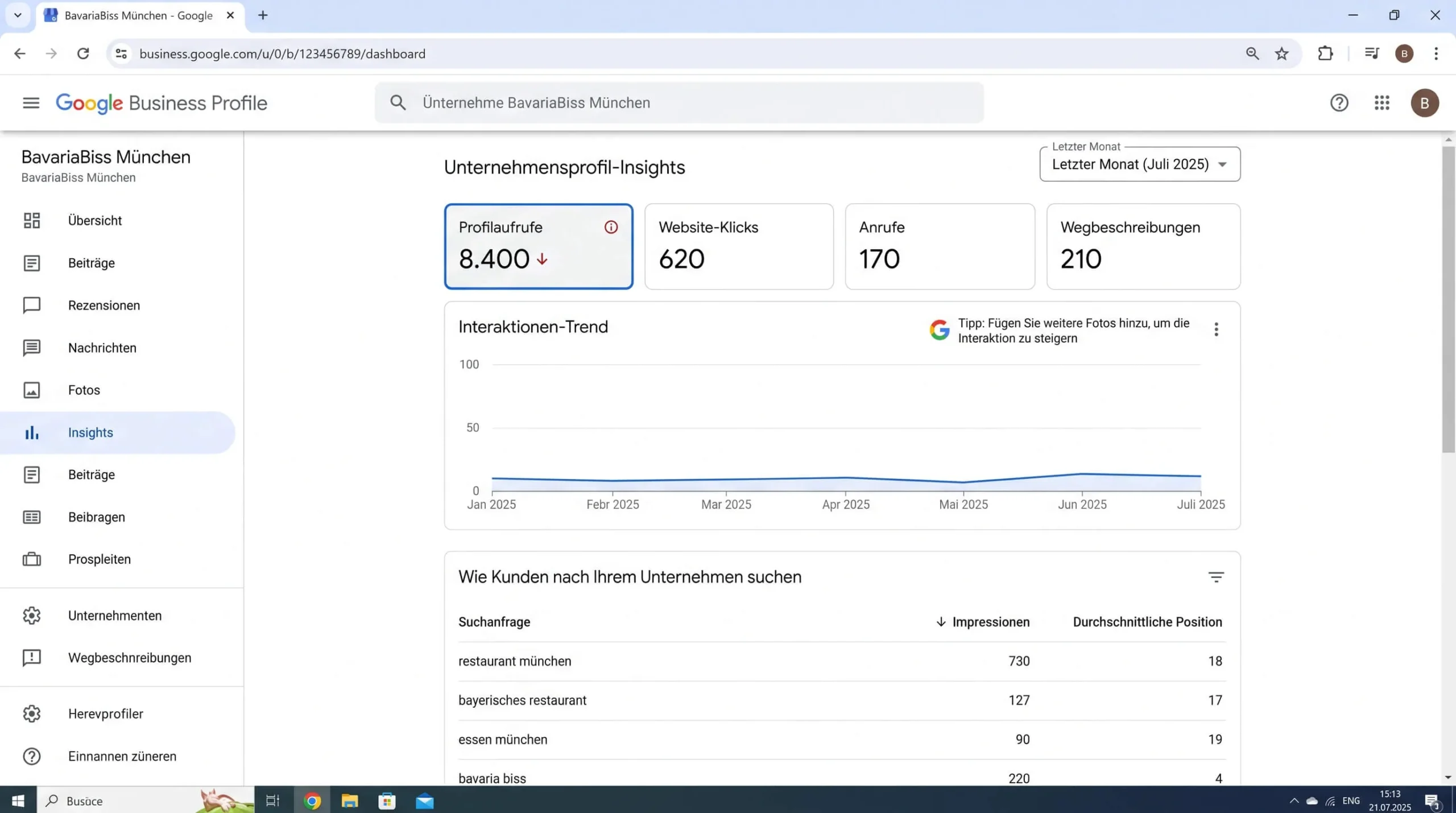Select the Wegbeschreibungen metric card
The image size is (1456, 813).
(1143, 246)
